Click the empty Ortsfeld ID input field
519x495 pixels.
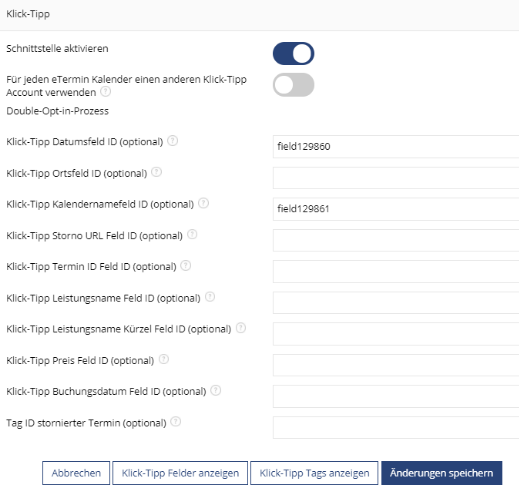click(x=396, y=178)
